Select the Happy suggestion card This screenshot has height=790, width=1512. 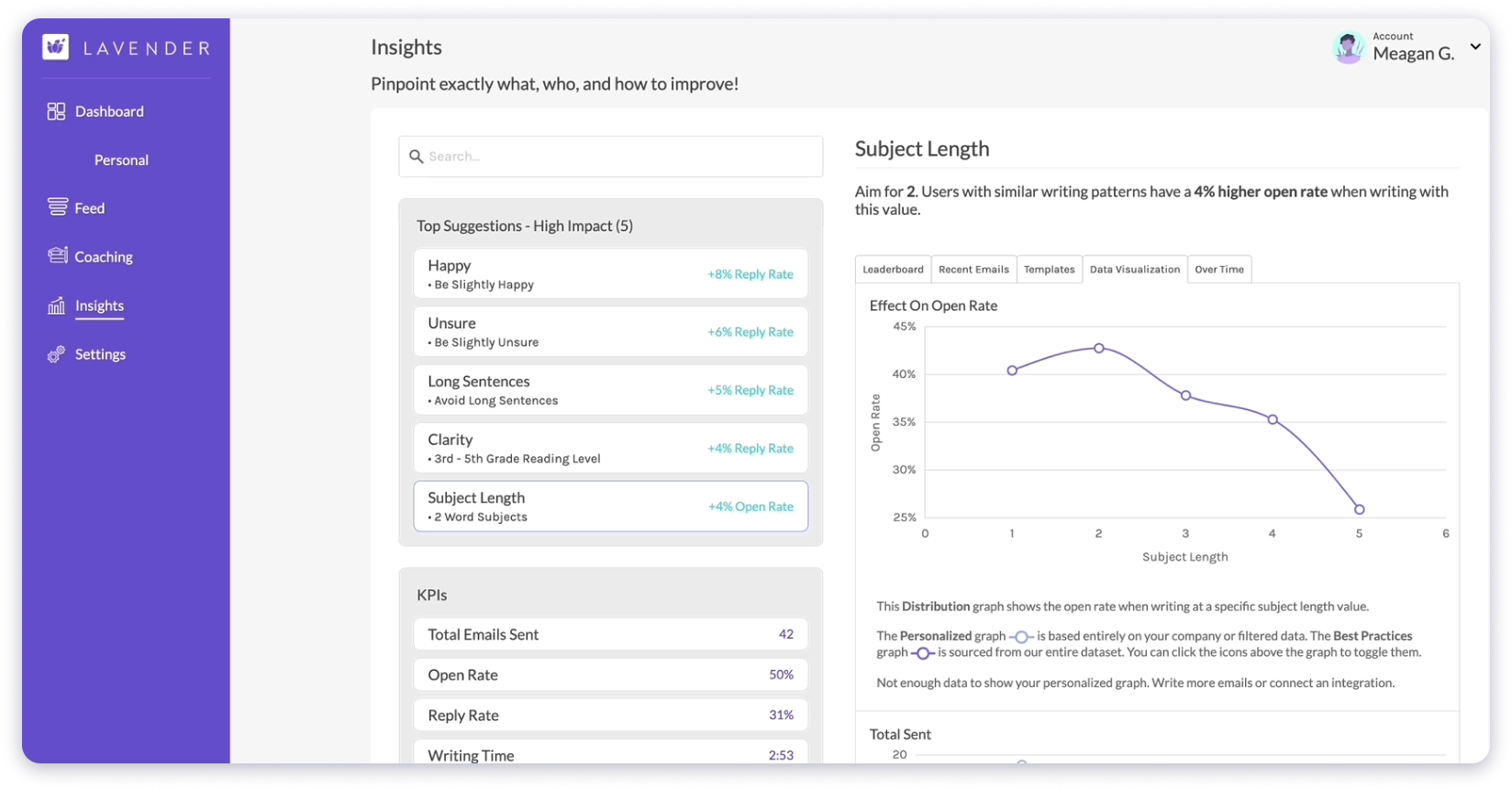click(x=610, y=274)
